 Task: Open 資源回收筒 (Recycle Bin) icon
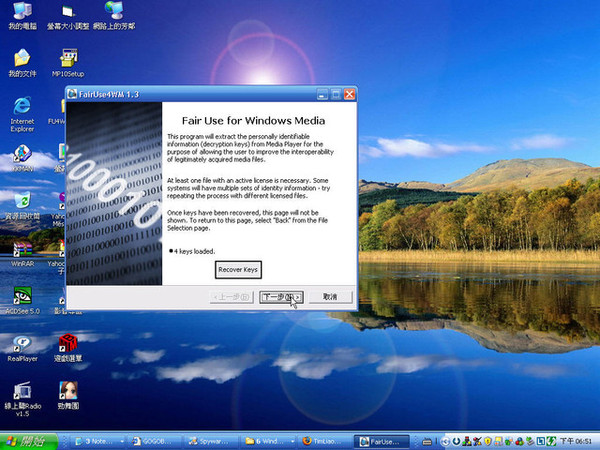22,206
